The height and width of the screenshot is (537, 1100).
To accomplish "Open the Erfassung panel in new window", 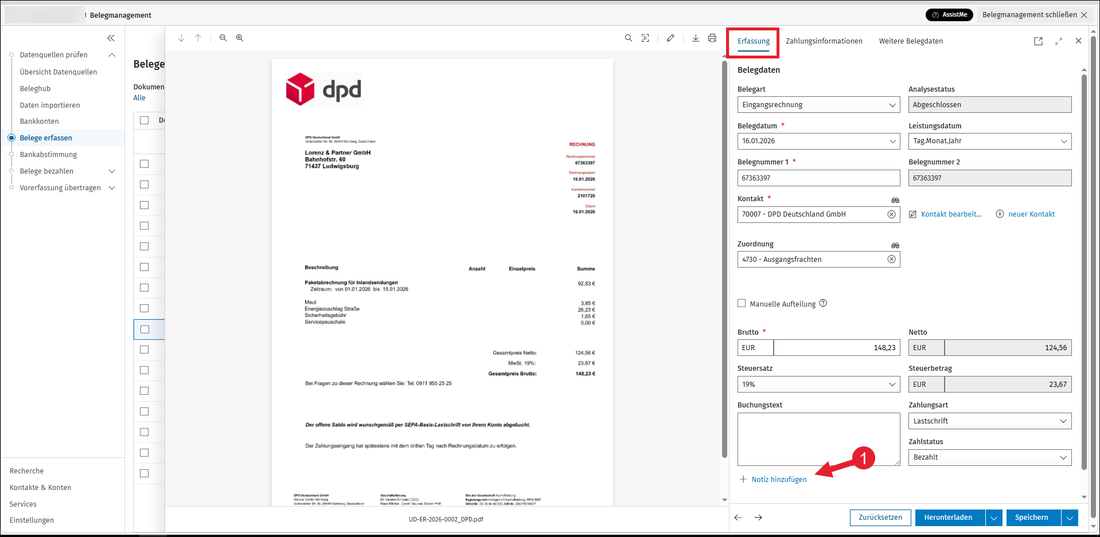I will [x=1038, y=41].
